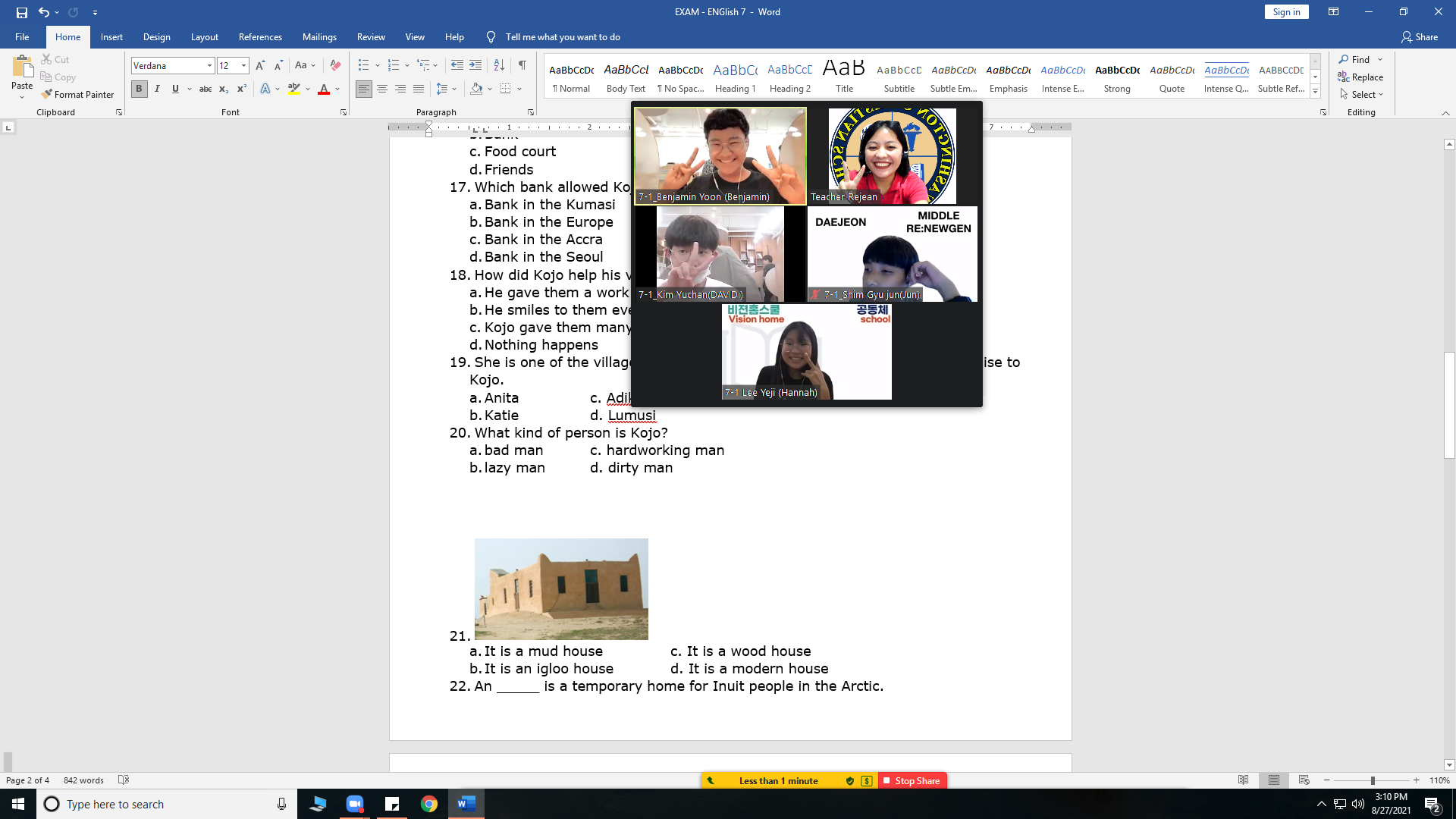Click the mud house image
This screenshot has width=1456, height=819.
pyautogui.click(x=561, y=589)
